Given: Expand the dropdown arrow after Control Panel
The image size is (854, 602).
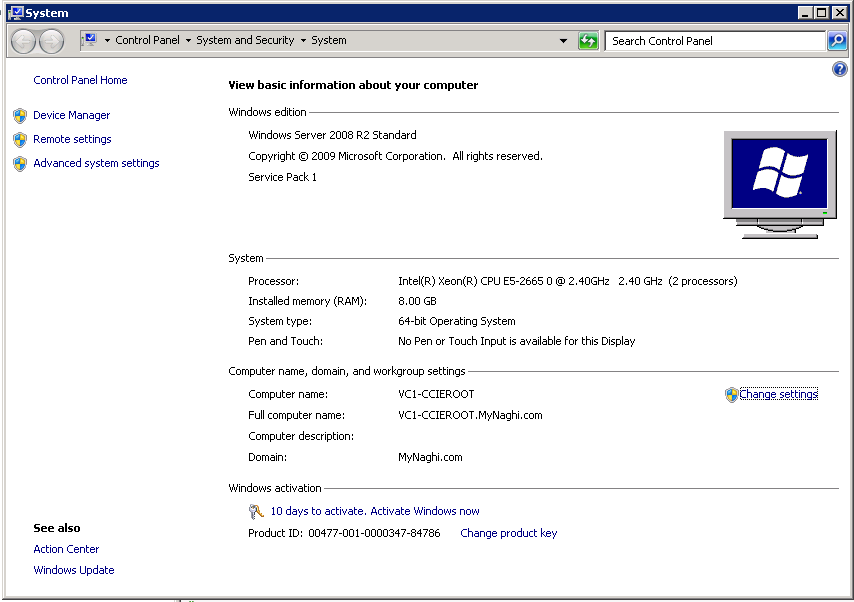Looking at the screenshot, I should click(188, 41).
